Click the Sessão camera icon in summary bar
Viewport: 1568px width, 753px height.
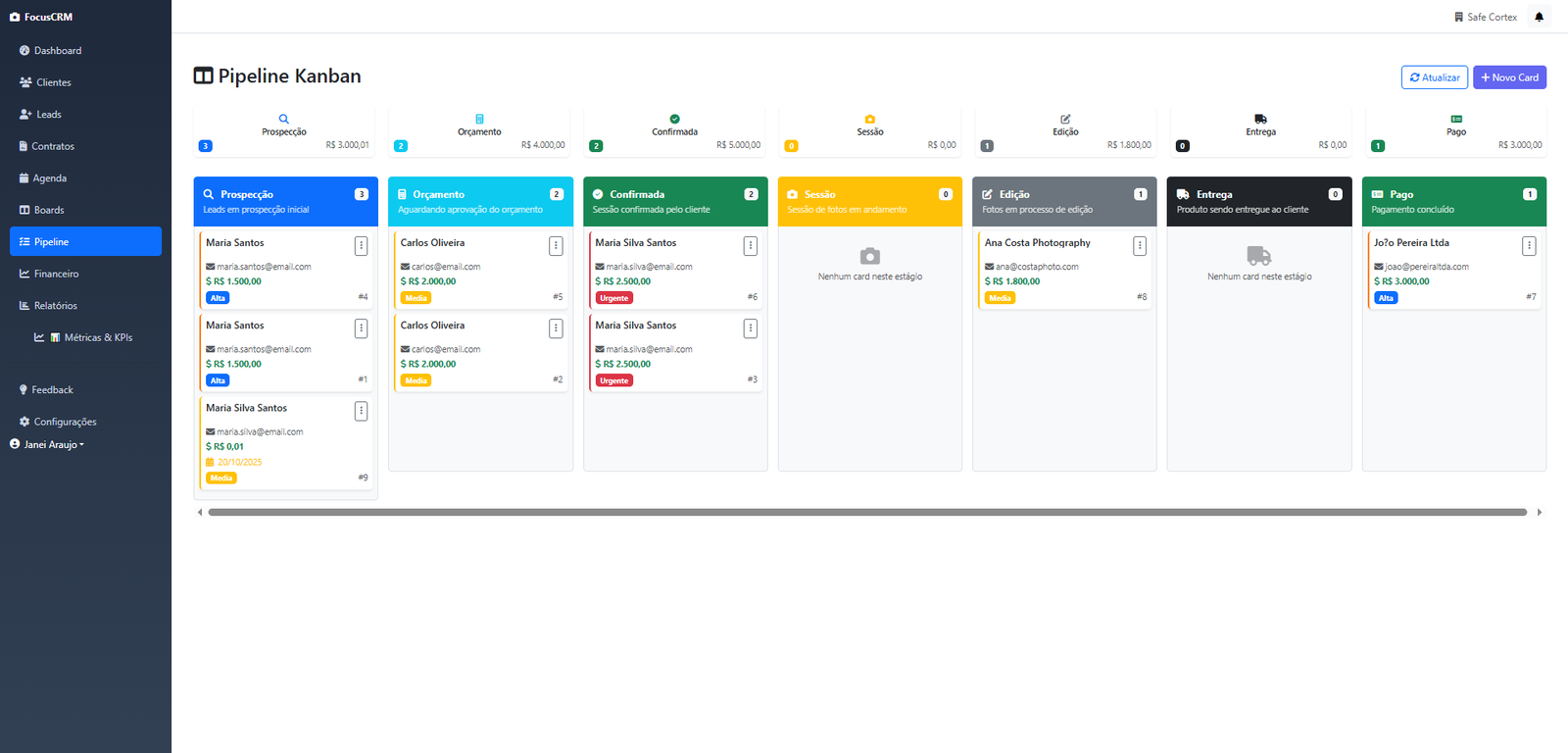869,119
